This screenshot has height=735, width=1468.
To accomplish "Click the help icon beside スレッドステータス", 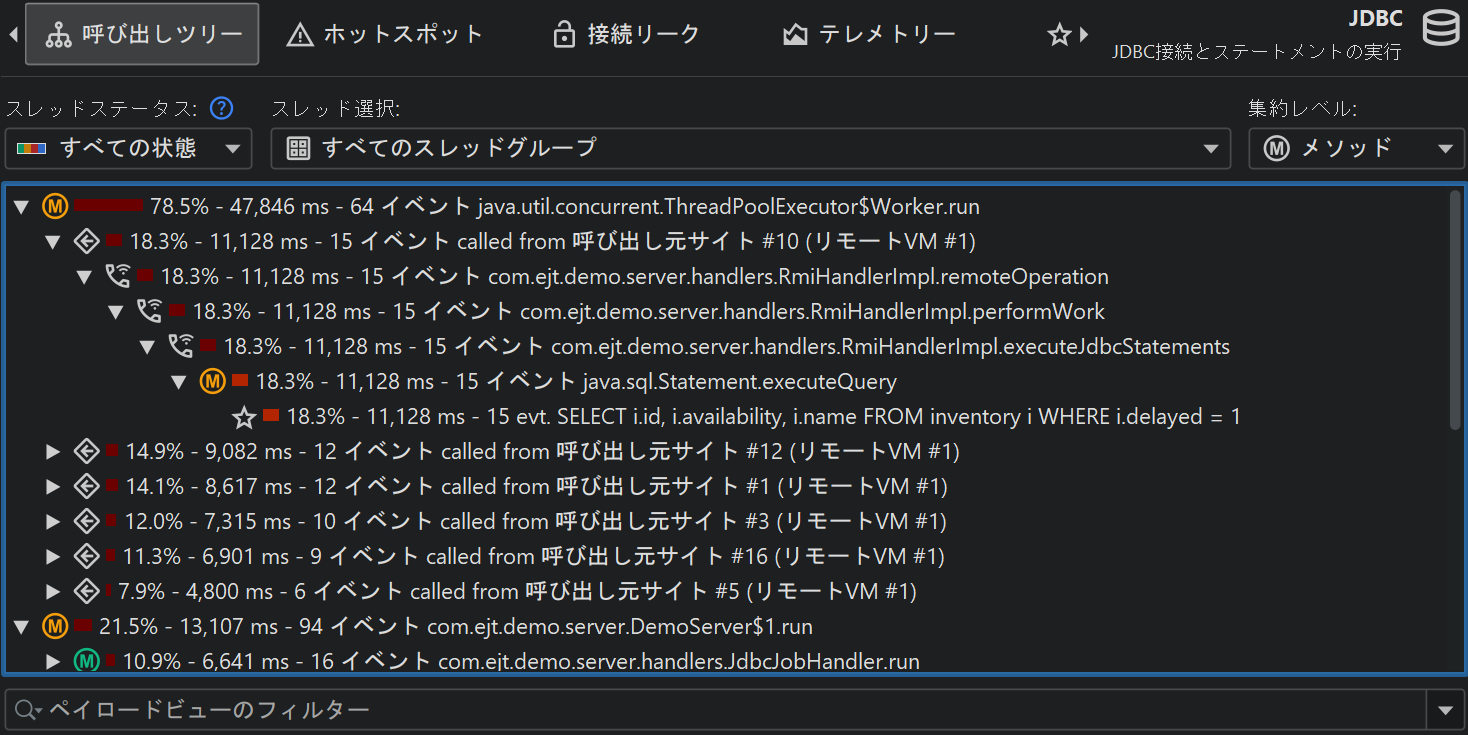I will [x=221, y=108].
